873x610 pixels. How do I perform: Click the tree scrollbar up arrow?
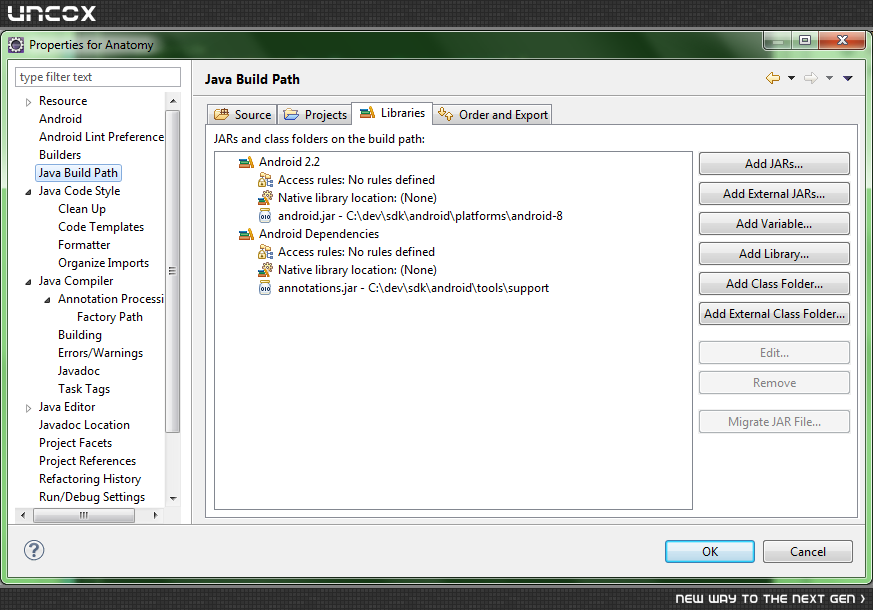coord(173,101)
